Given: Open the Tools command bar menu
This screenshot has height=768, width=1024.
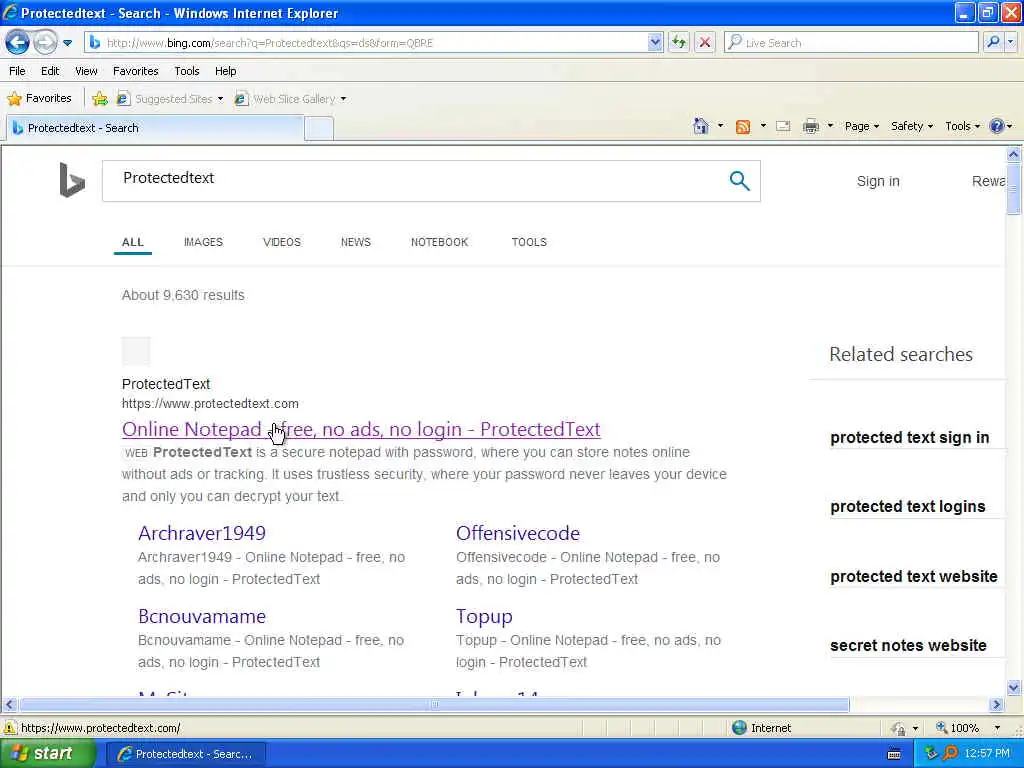Looking at the screenshot, I should tap(963, 126).
